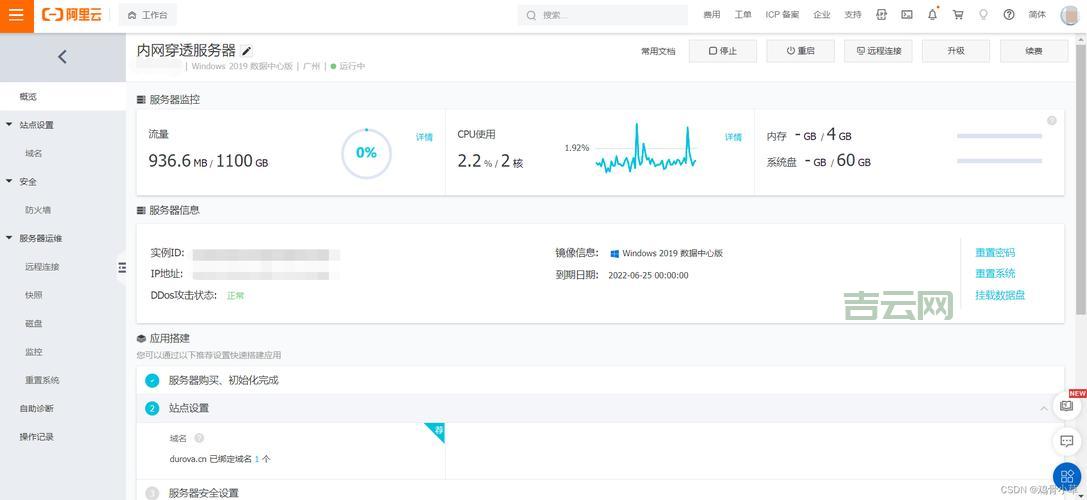The width and height of the screenshot is (1087, 500).
Task: Collapse the 服务器运维 sidebar group
Action: click(x=10, y=239)
